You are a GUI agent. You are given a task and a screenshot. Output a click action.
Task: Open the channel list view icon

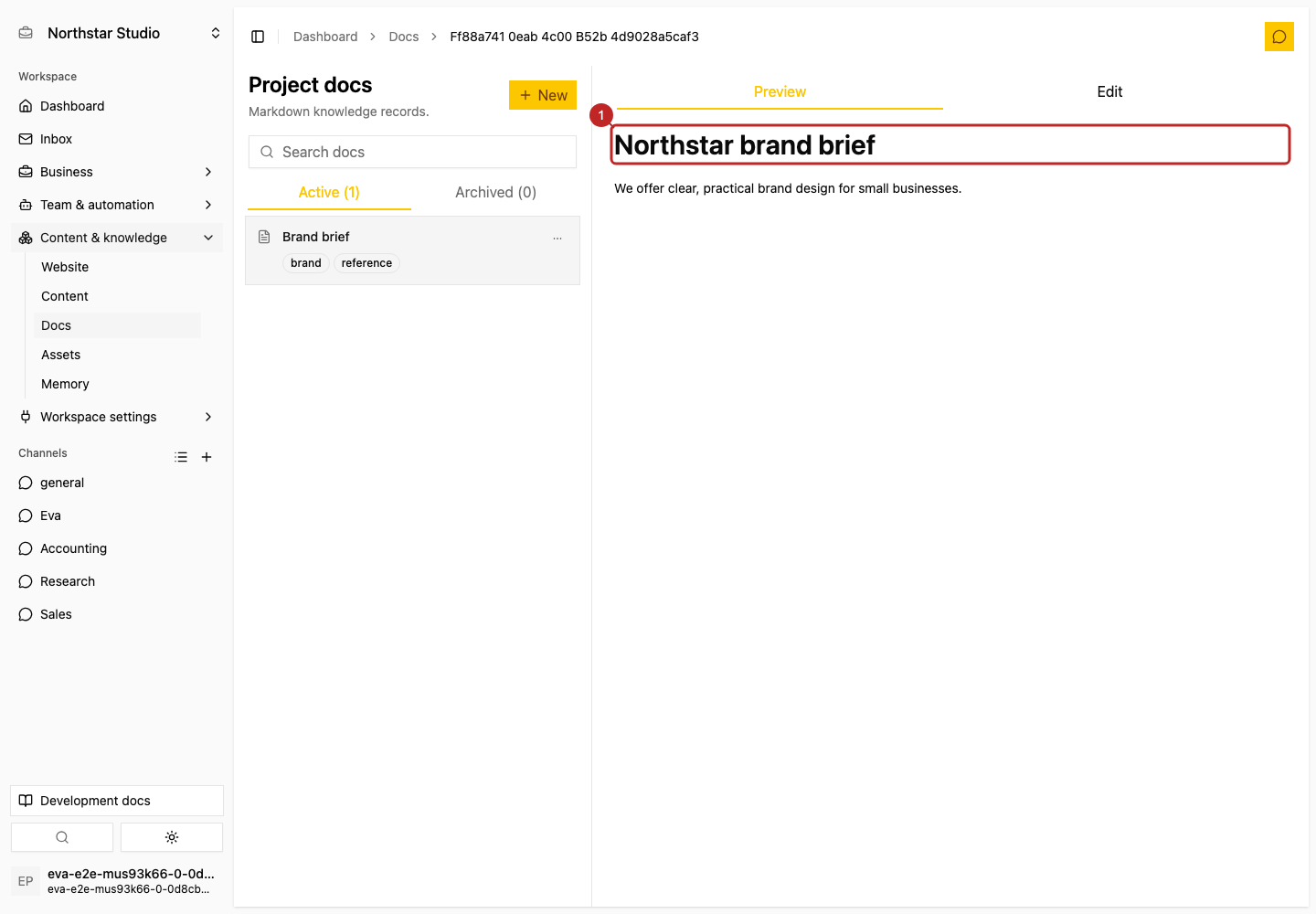[181, 457]
